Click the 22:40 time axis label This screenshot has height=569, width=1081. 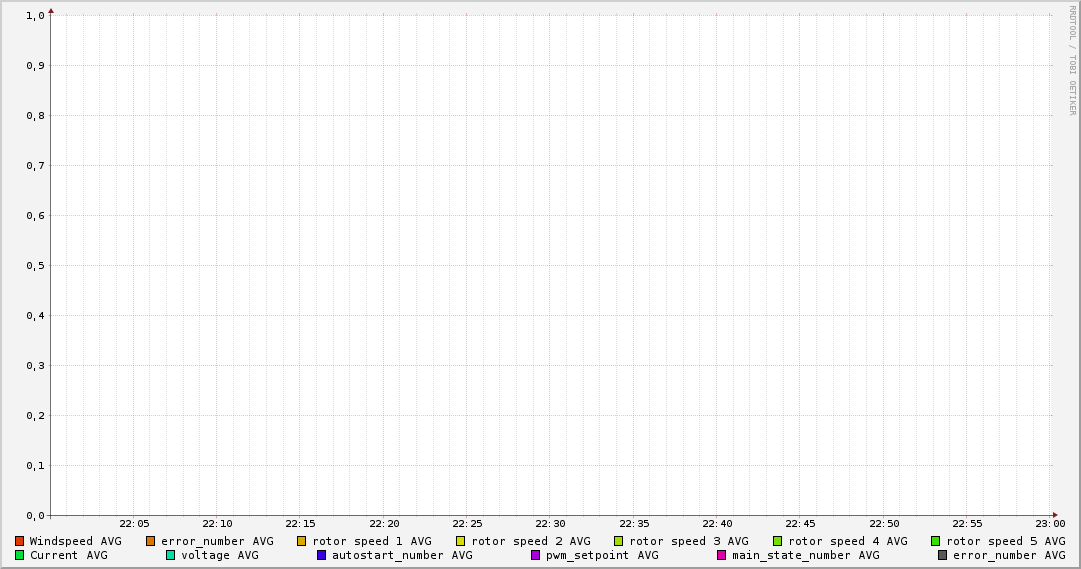[x=718, y=524]
